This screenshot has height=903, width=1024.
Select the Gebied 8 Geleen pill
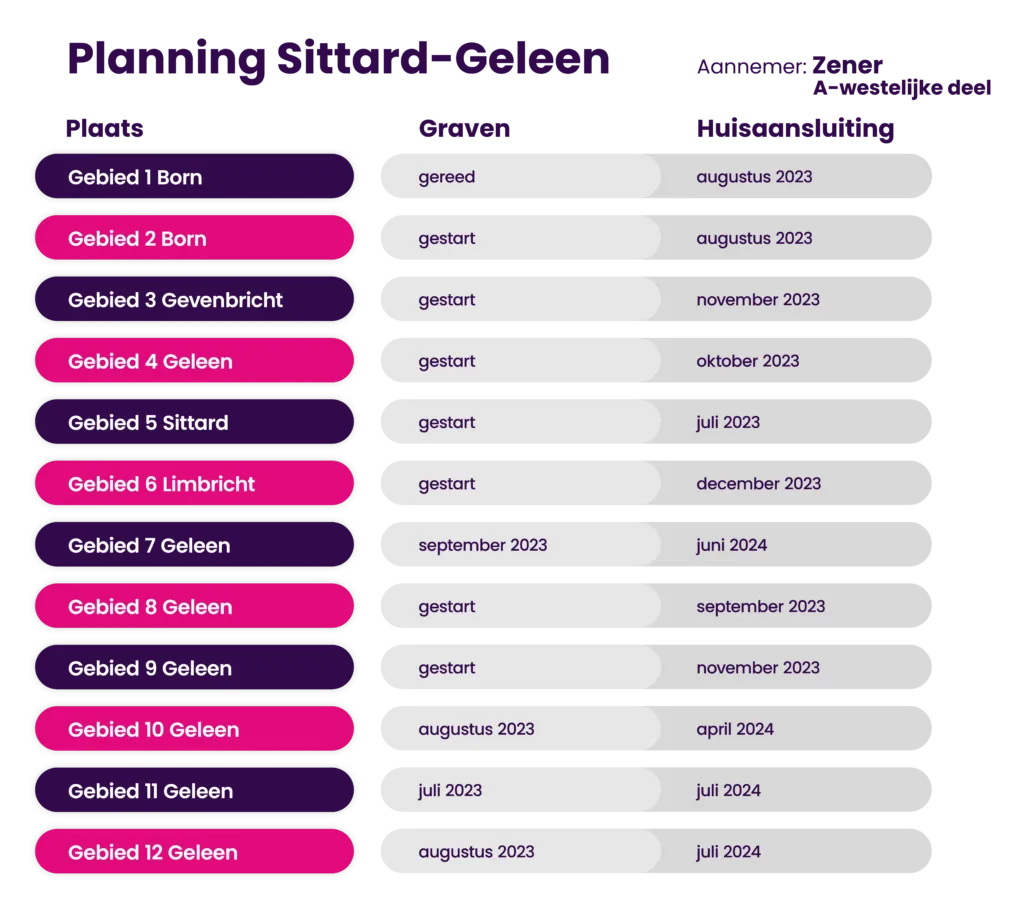pos(195,606)
